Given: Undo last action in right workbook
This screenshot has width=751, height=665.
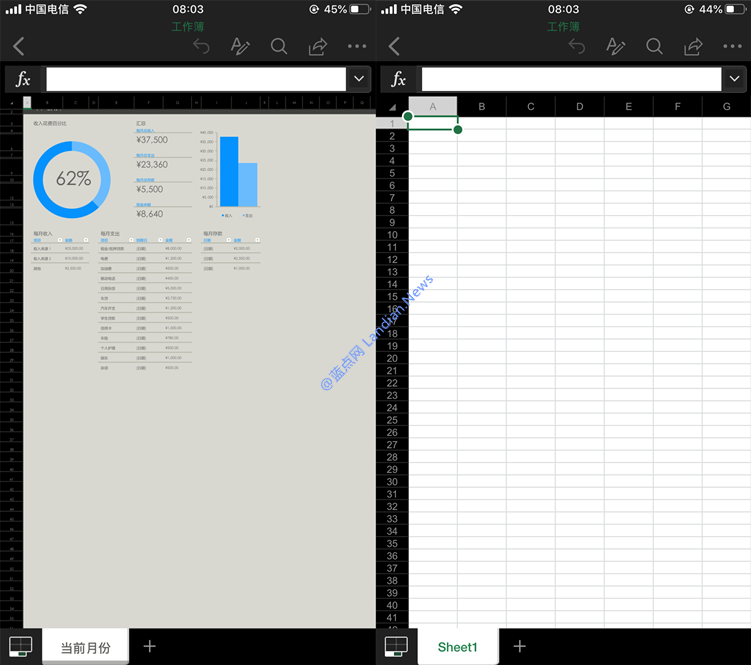Looking at the screenshot, I should coord(577,46).
